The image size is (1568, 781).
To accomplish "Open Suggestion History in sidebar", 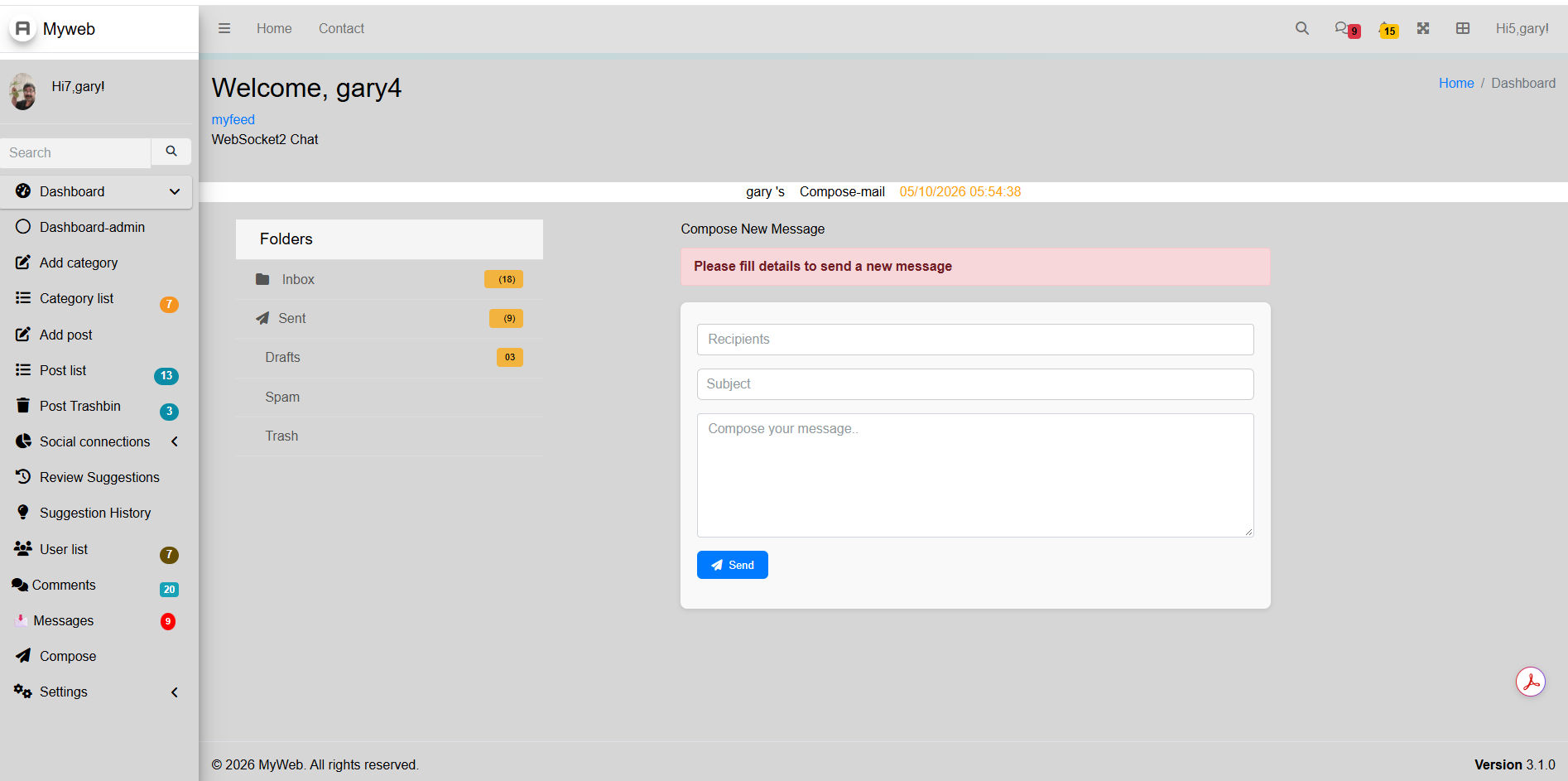I will pos(96,513).
